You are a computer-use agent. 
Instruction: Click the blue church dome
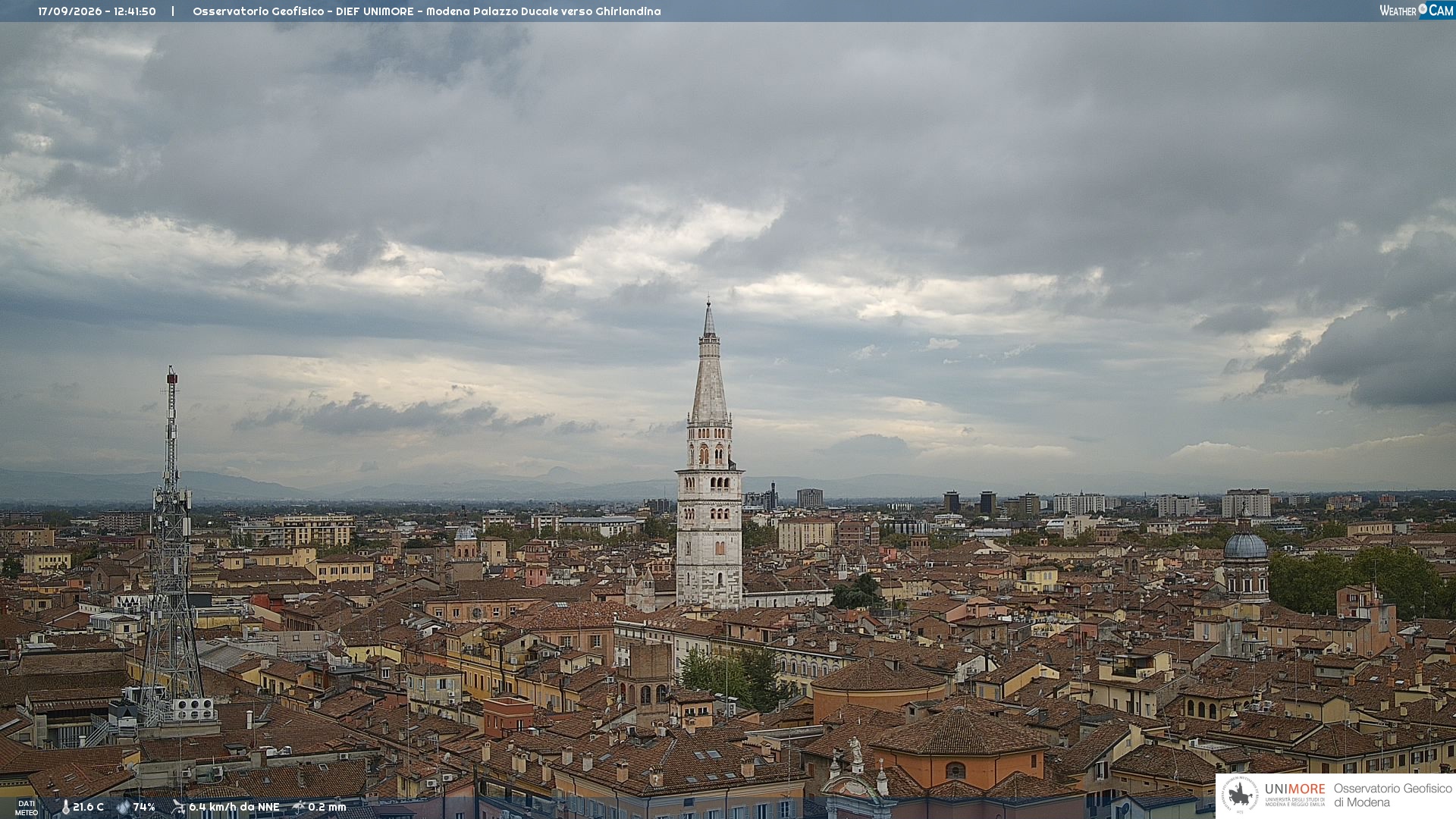point(1245,544)
